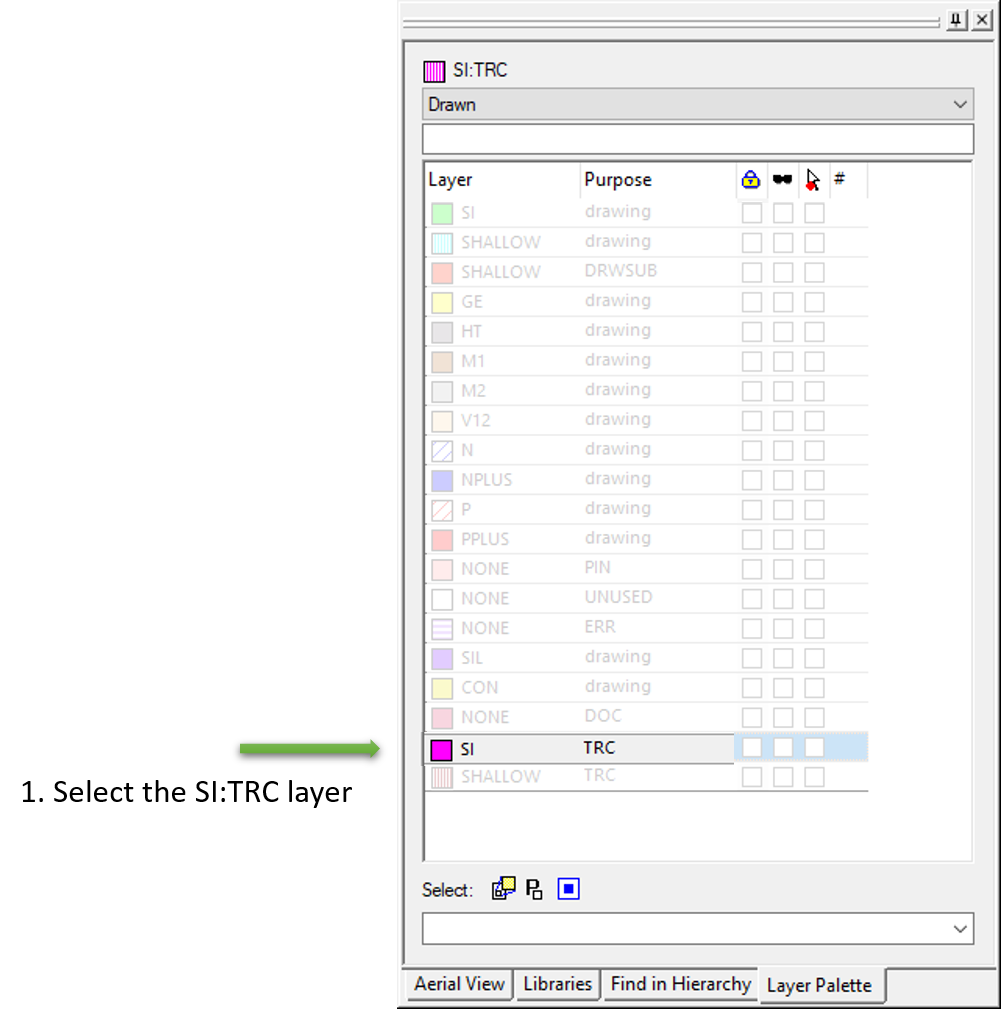Click the filter text field below Drawn
This screenshot has width=1001, height=1009.
pyautogui.click(x=697, y=139)
